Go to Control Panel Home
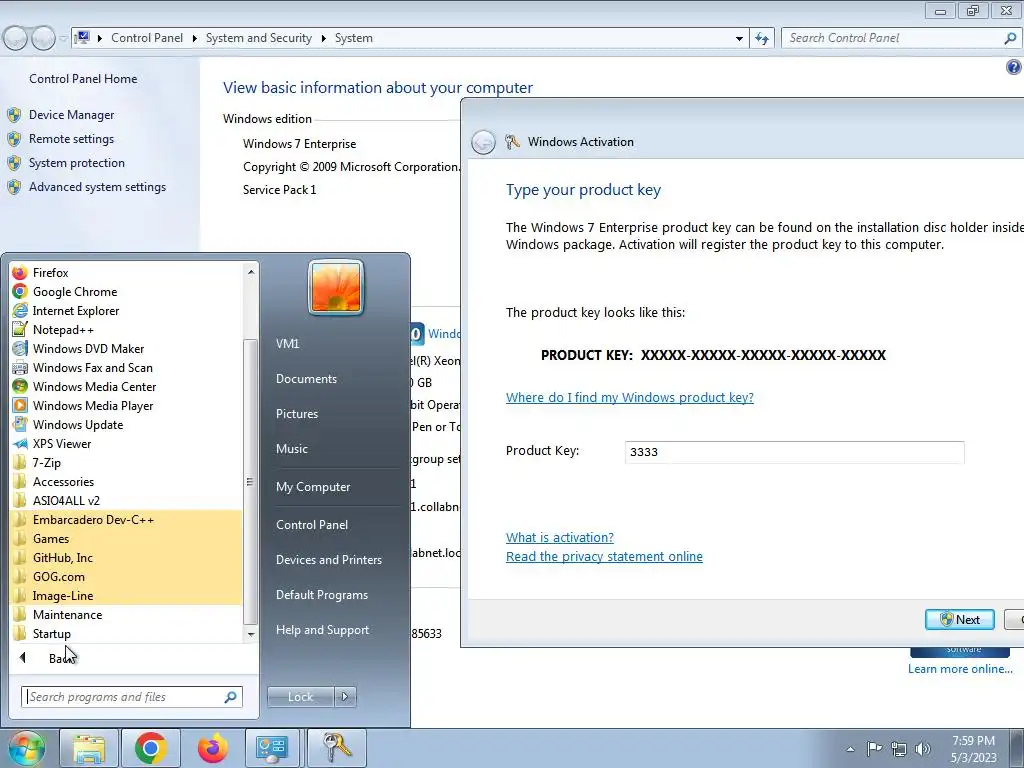This screenshot has width=1024, height=768. pyautogui.click(x=83, y=79)
